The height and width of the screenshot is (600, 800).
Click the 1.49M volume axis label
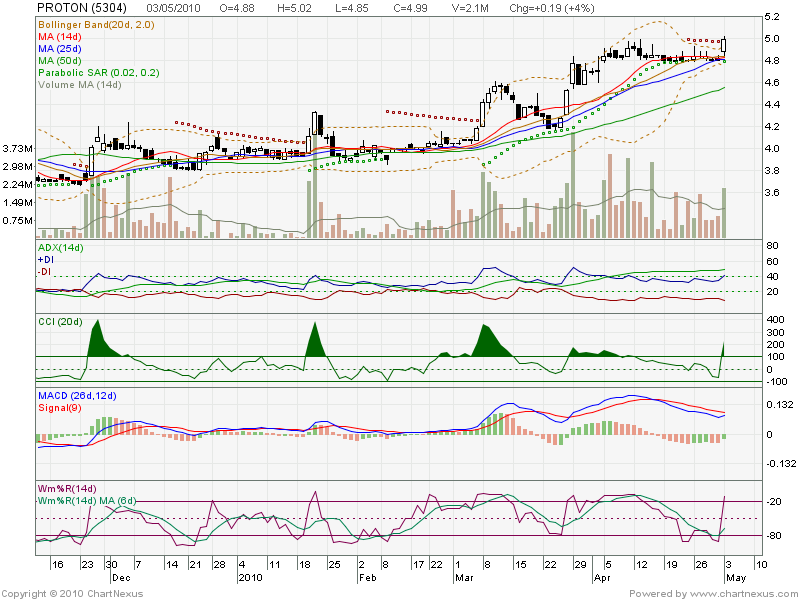pyautogui.click(x=18, y=203)
